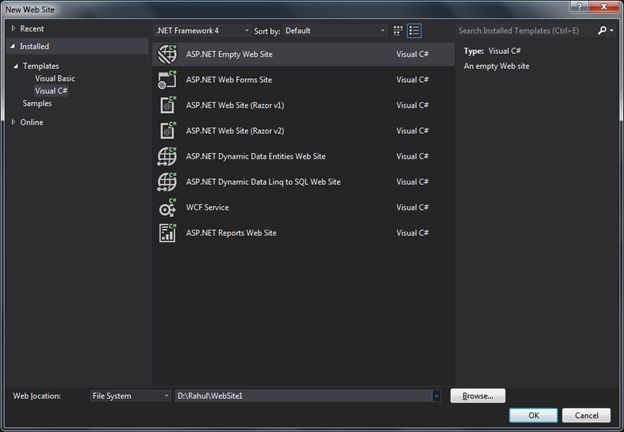Viewport: 624px width, 432px height.
Task: Open the .NET Framework 4 dropdown
Action: click(202, 31)
